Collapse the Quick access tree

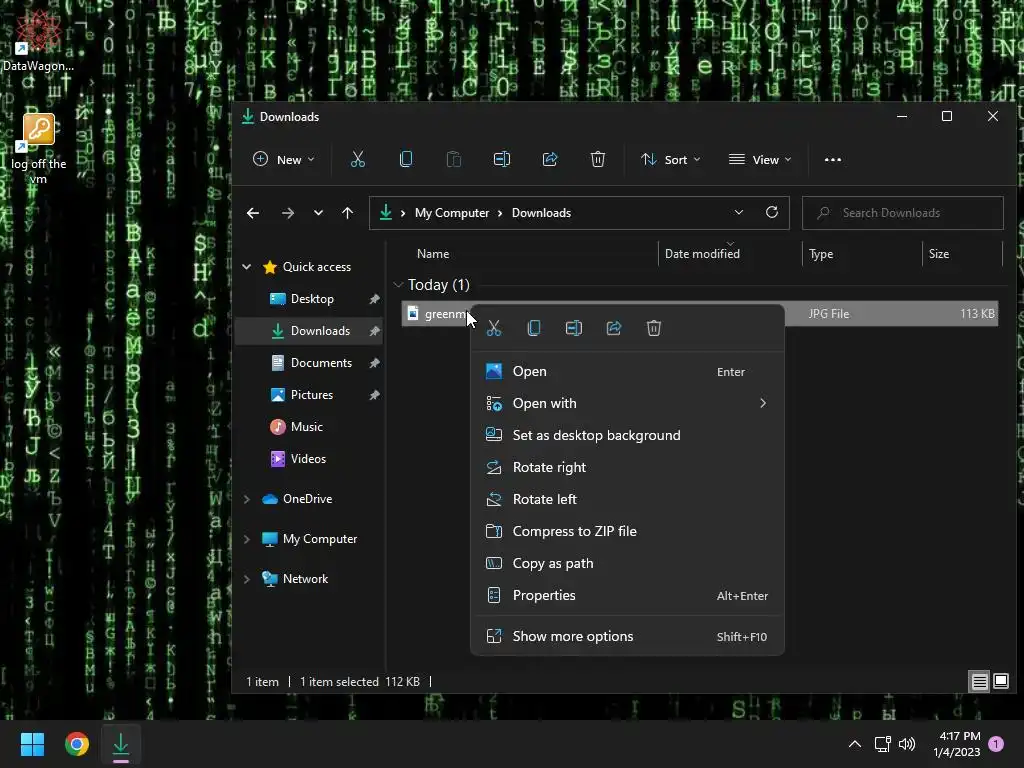[247, 267]
